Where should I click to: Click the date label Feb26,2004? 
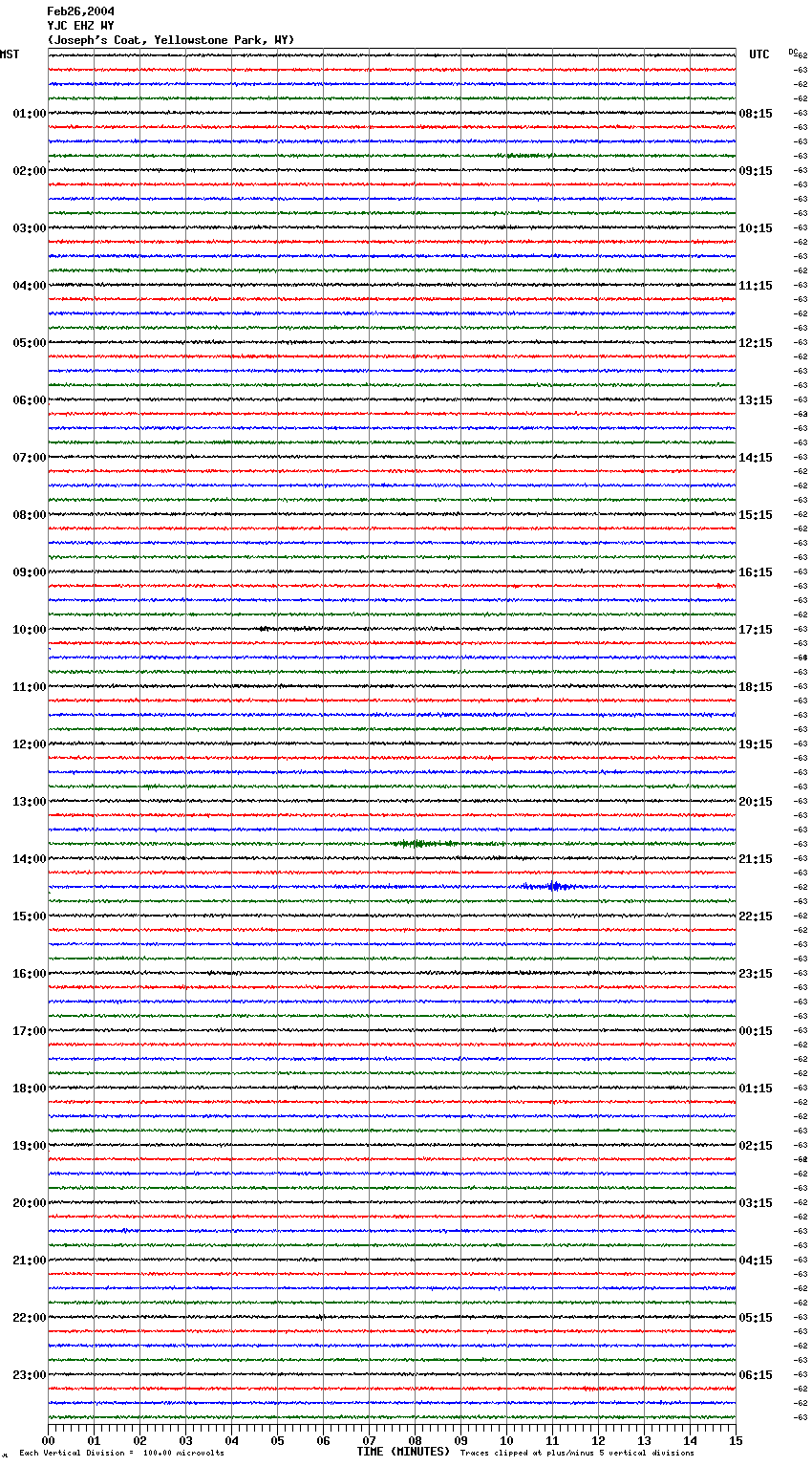[80, 11]
